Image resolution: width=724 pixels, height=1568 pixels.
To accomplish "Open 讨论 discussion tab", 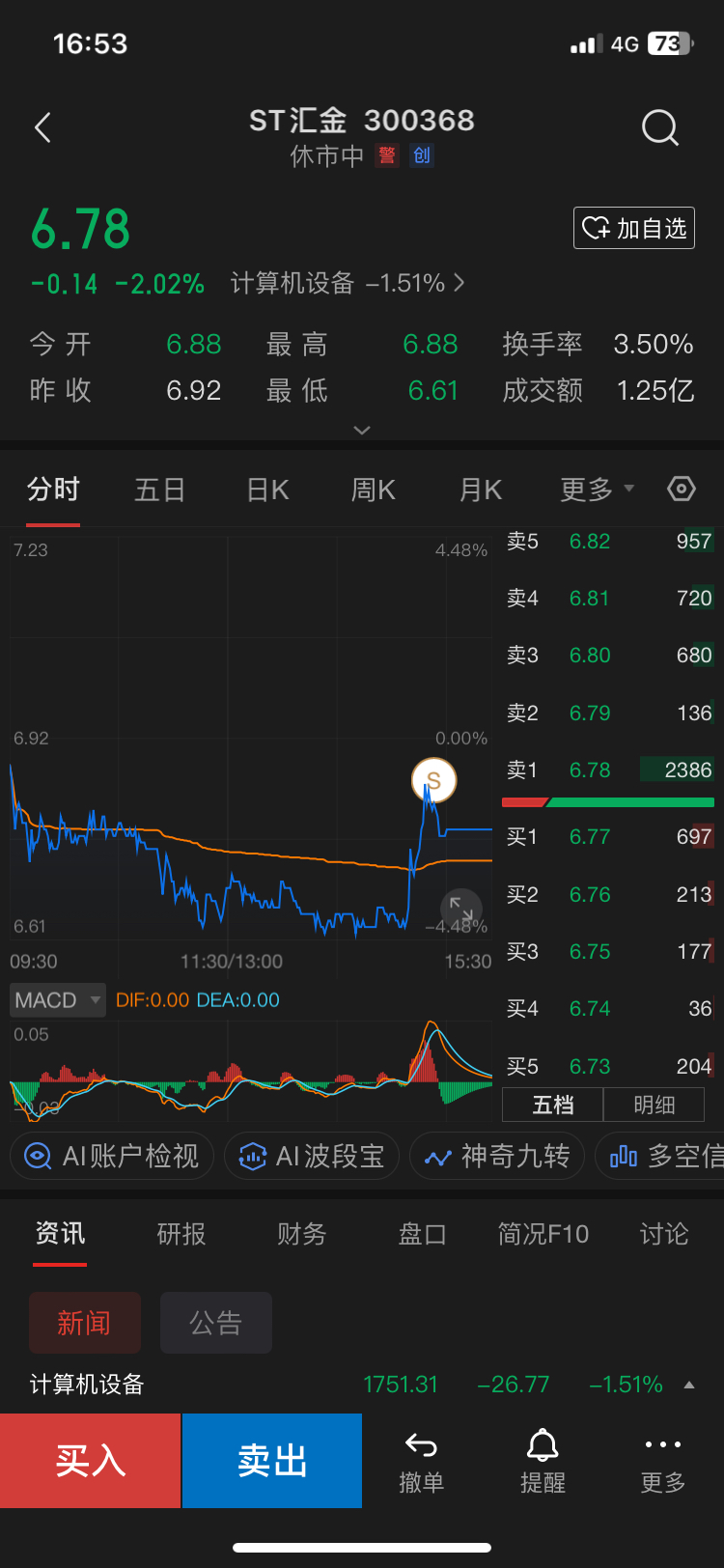I will 664,1233.
